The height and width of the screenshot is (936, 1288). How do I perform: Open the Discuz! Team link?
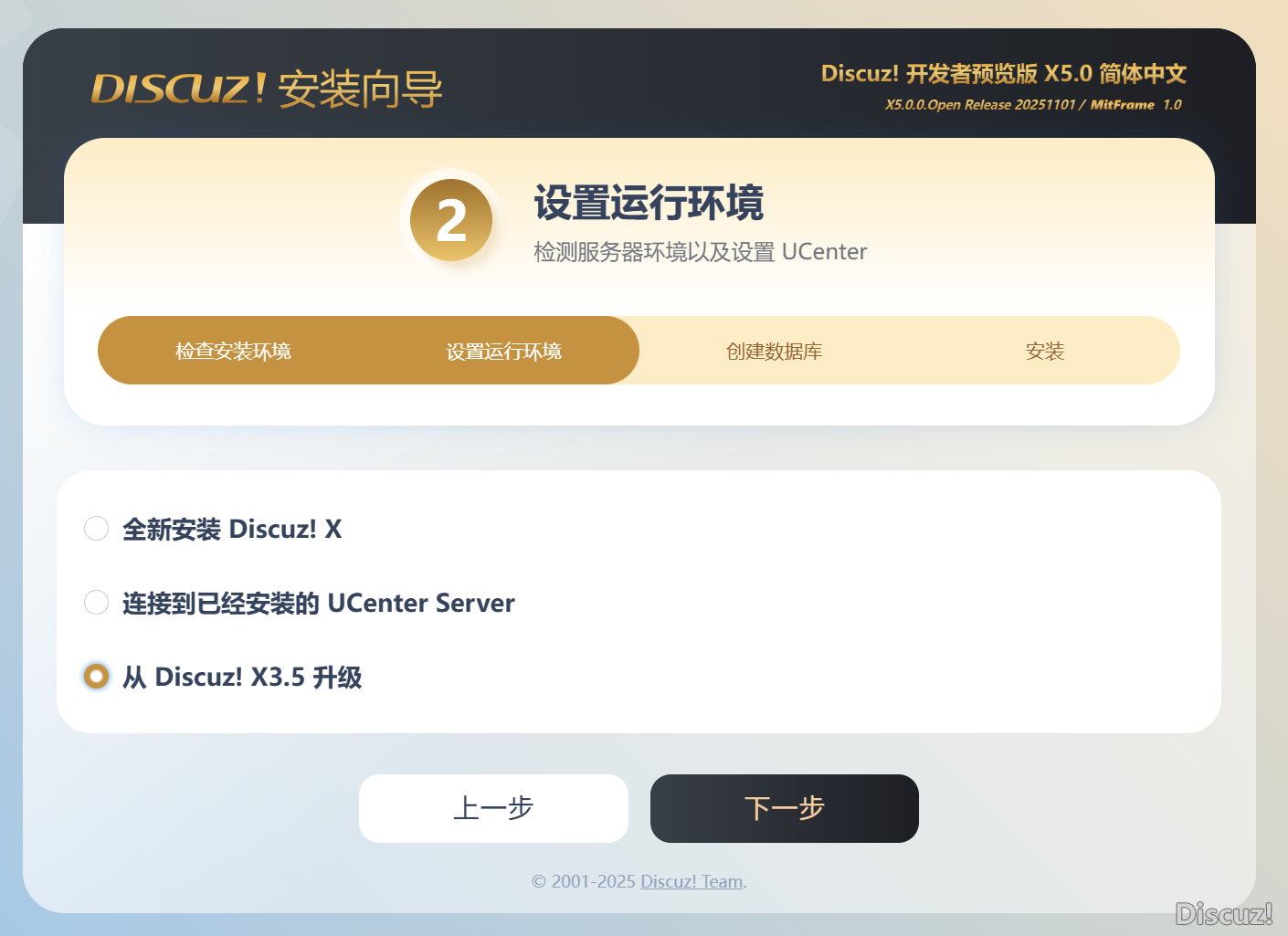tap(690, 880)
